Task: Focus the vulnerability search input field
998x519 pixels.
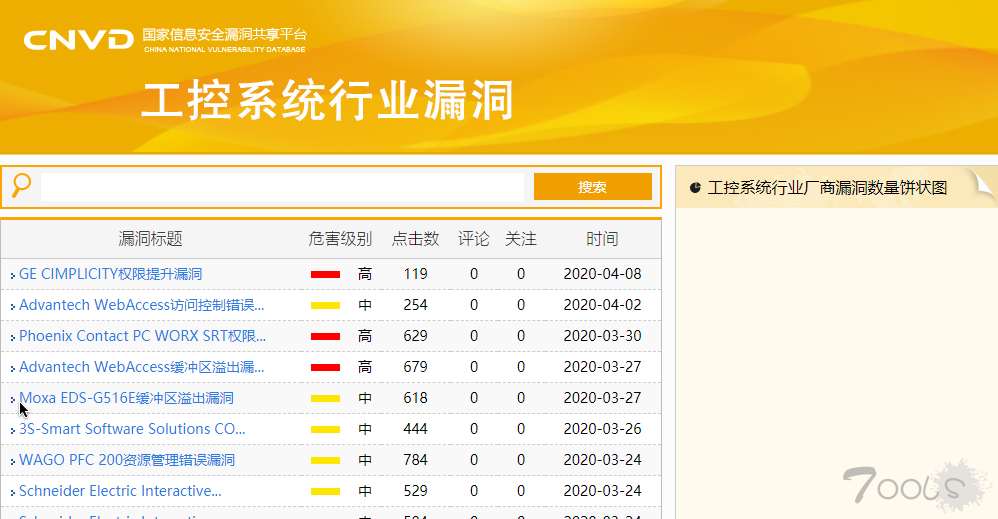Action: tap(282, 187)
